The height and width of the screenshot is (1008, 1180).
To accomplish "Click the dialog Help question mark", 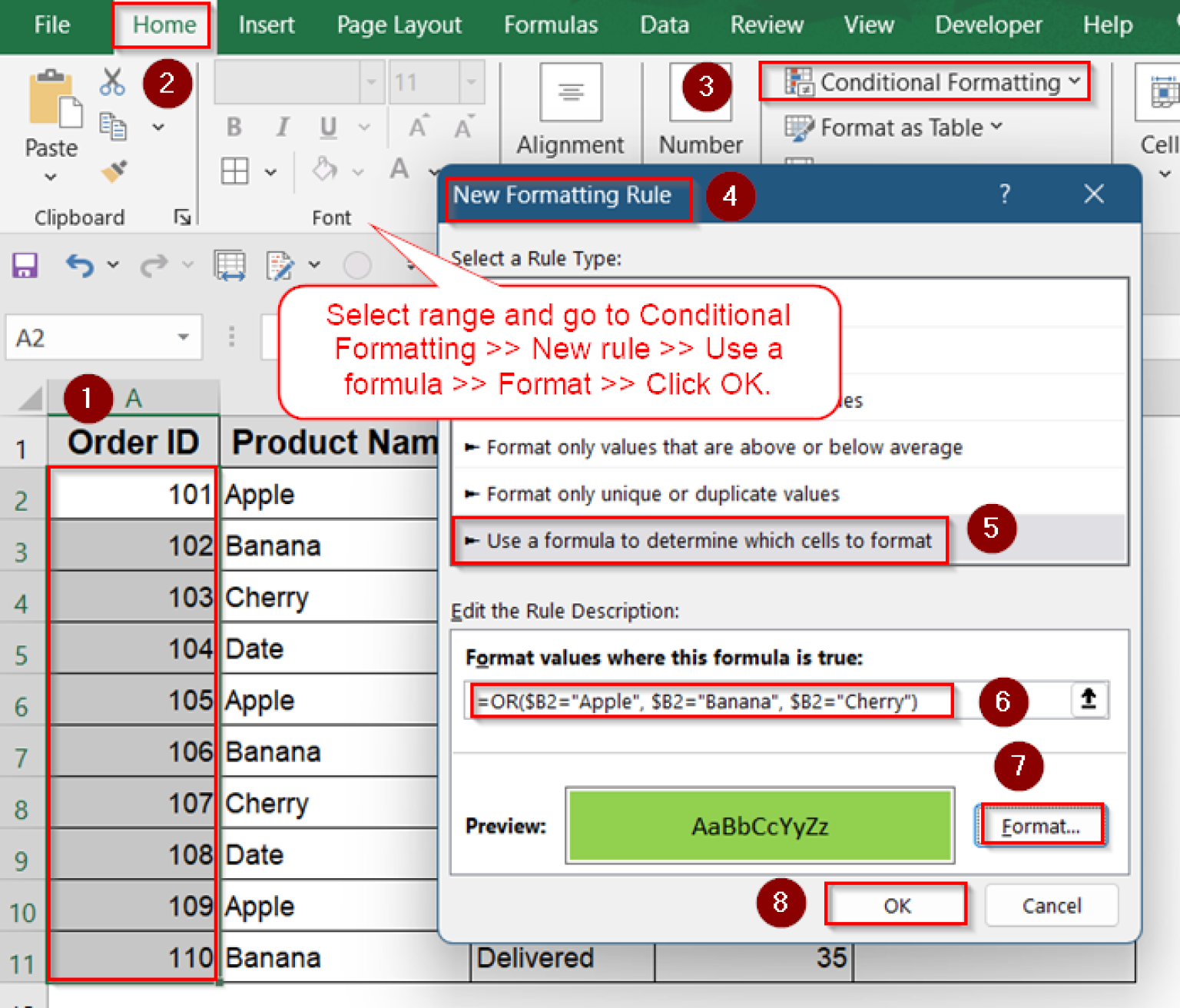I will click(x=1004, y=194).
